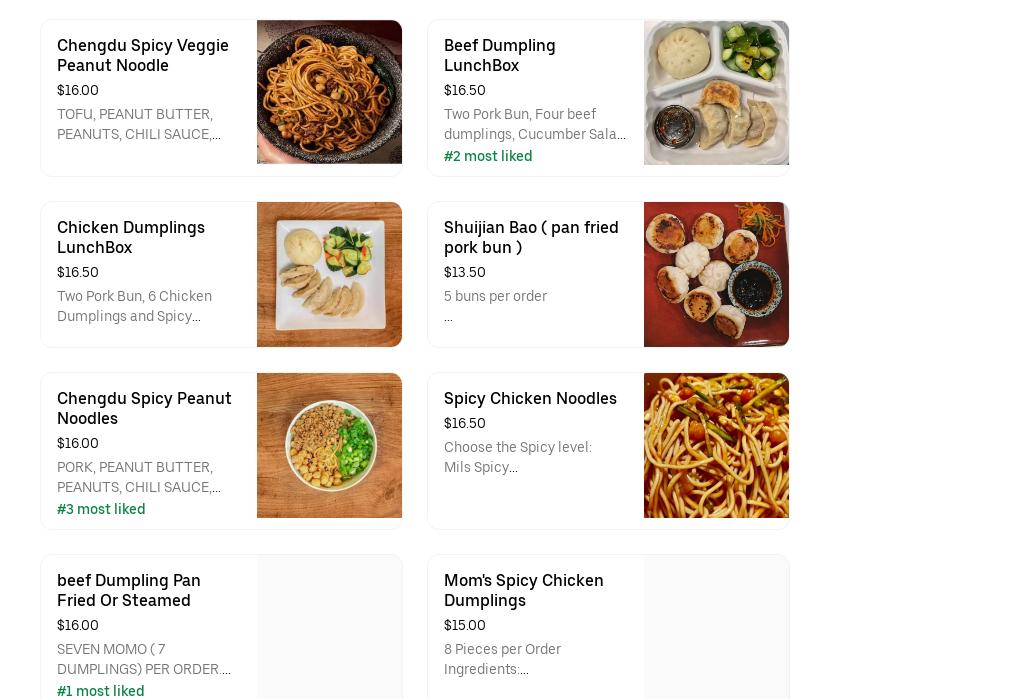1024x699 pixels.
Task: Select the Mom's Spicy Chicken Dumplings title
Action: (x=524, y=590)
